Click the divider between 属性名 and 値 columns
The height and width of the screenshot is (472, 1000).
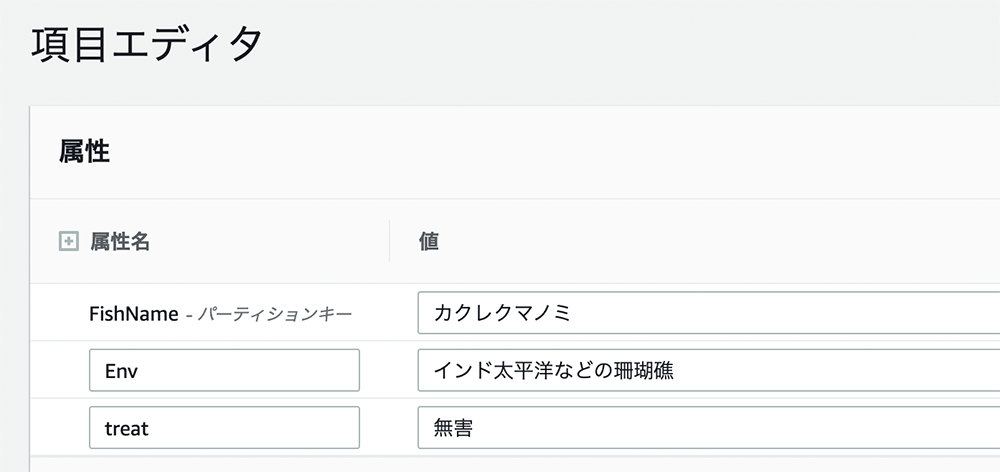(390, 241)
